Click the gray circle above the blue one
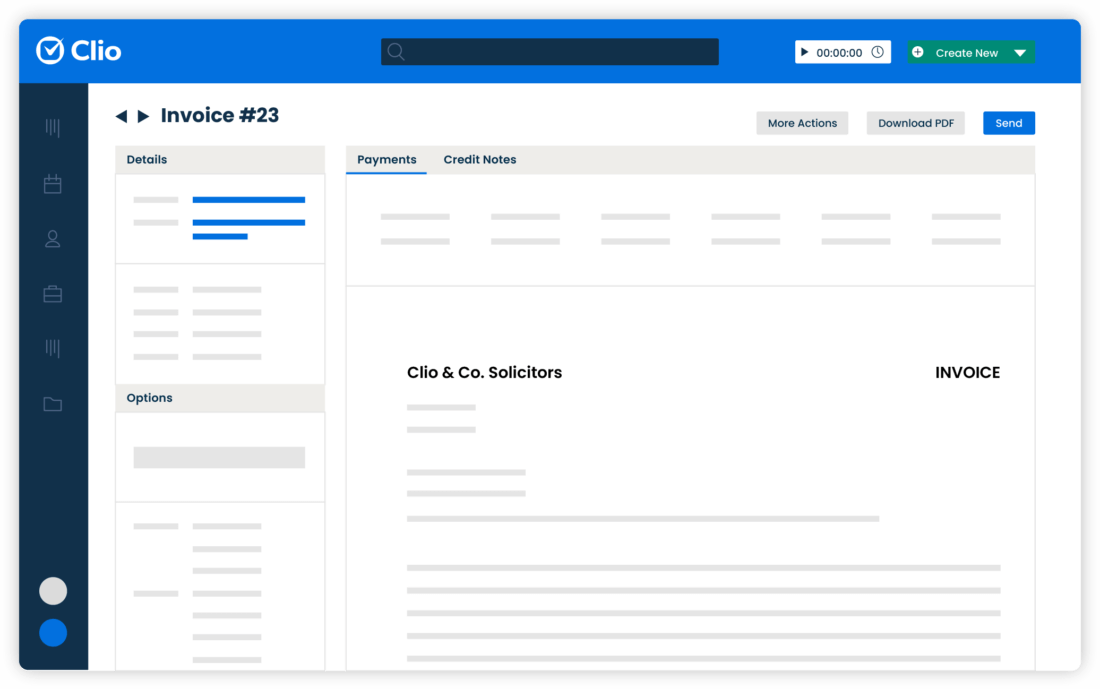Image resolution: width=1100 pixels, height=689 pixels. click(53, 591)
